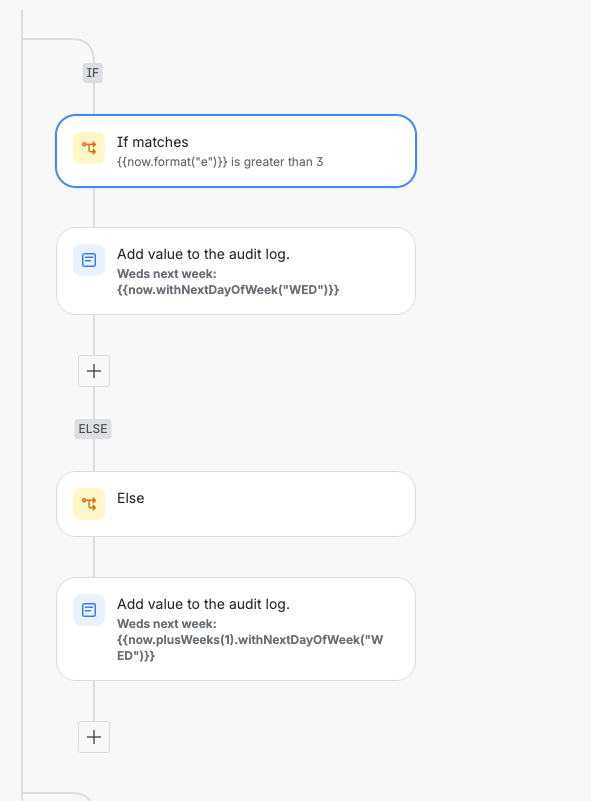Click audit log icon above the ELSE label
Screen dimensions: 591x801
pyautogui.click(x=89, y=260)
